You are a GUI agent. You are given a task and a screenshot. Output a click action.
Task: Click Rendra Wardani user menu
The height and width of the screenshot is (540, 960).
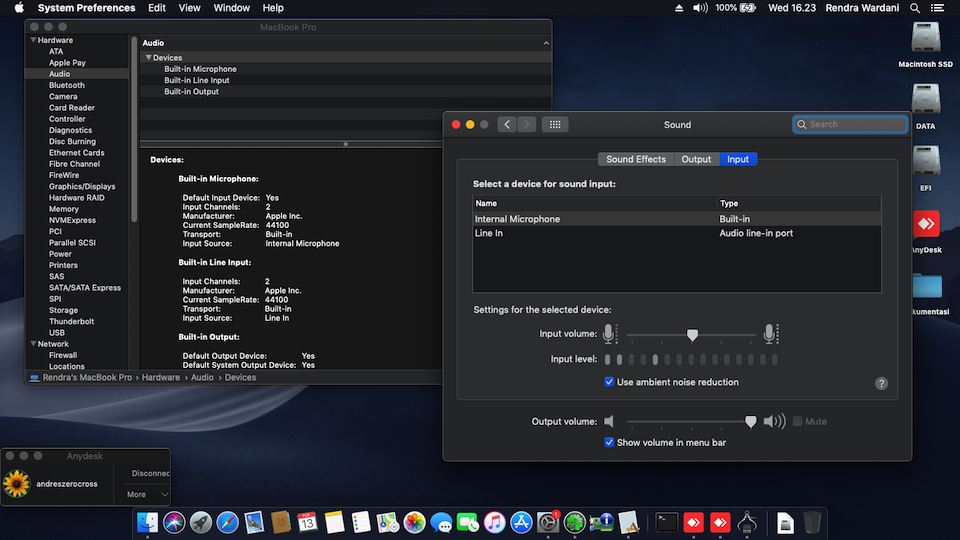862,8
